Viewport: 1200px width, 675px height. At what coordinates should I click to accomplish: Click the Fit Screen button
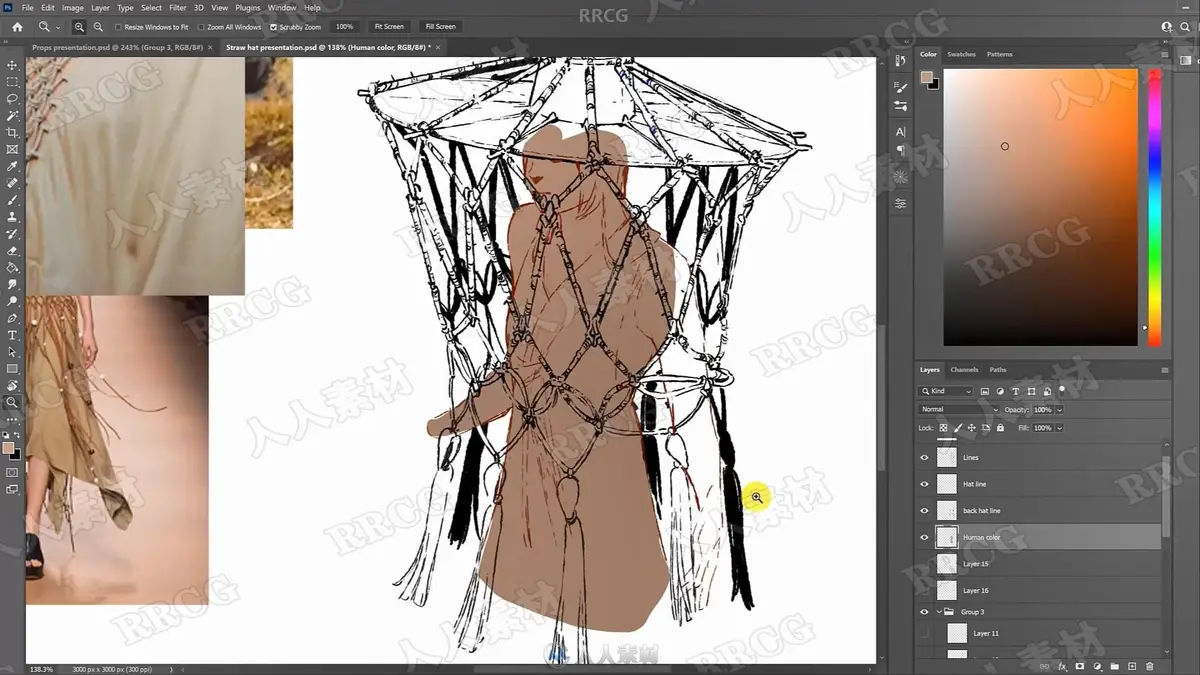tap(388, 27)
